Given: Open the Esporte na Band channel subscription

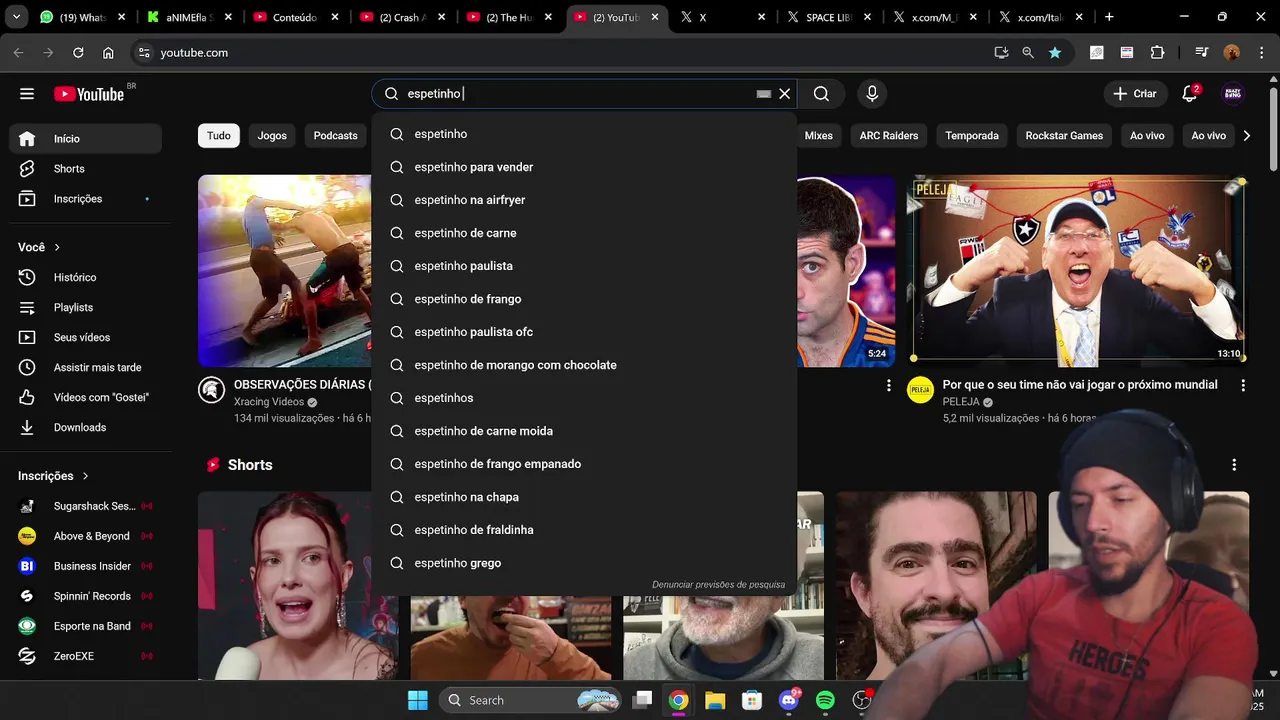Looking at the screenshot, I should [85, 626].
